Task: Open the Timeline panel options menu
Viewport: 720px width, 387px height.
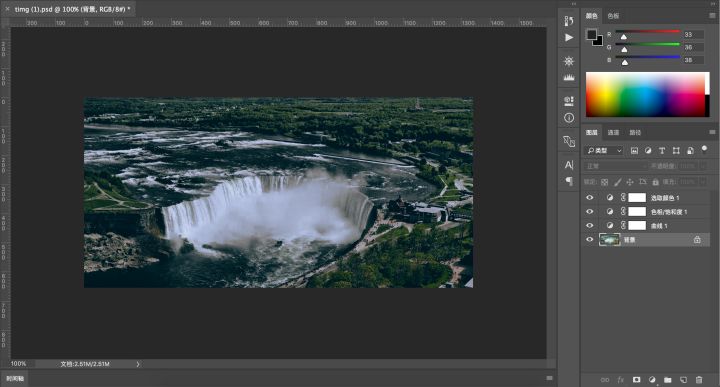Action: coord(549,378)
